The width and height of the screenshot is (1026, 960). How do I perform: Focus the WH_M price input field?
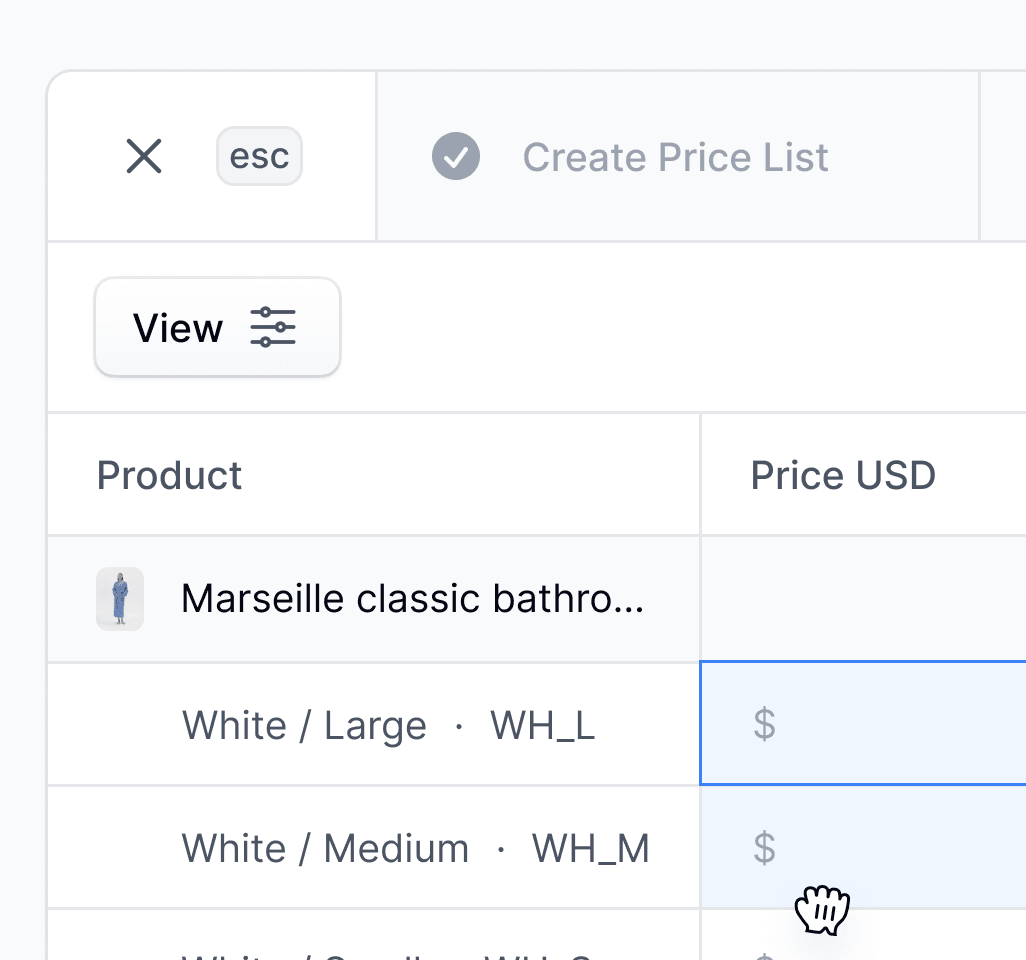(863, 847)
